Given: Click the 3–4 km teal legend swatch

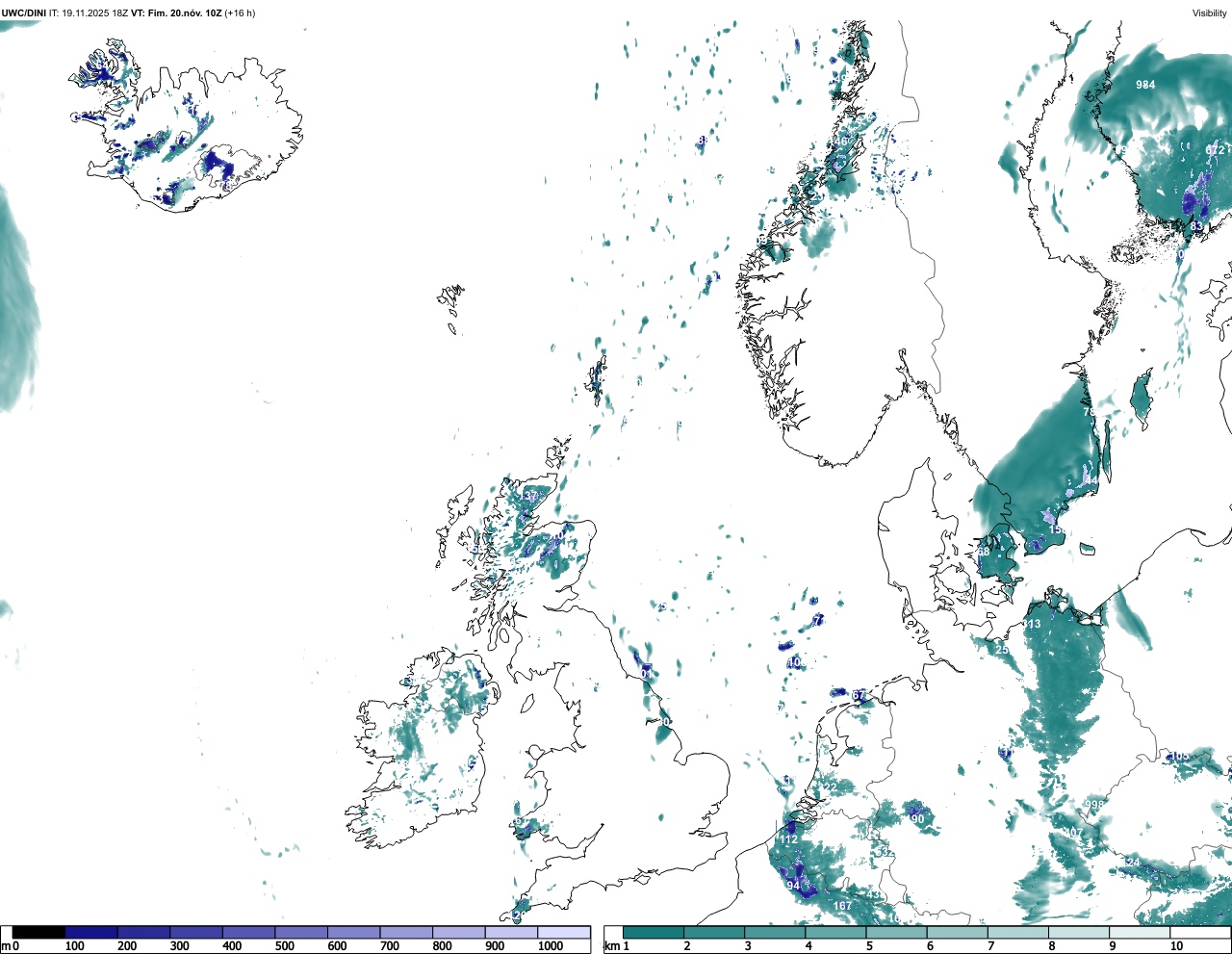Looking at the screenshot, I should (776, 932).
